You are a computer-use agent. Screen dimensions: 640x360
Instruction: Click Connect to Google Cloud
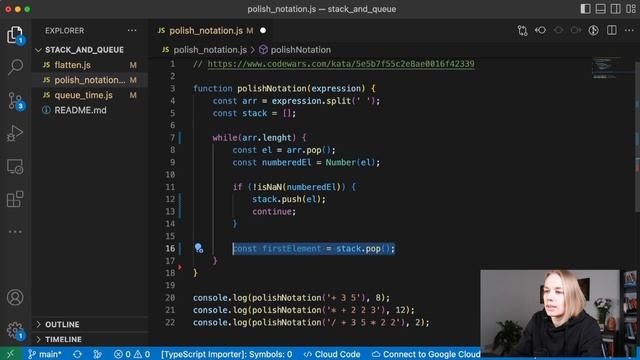point(426,354)
